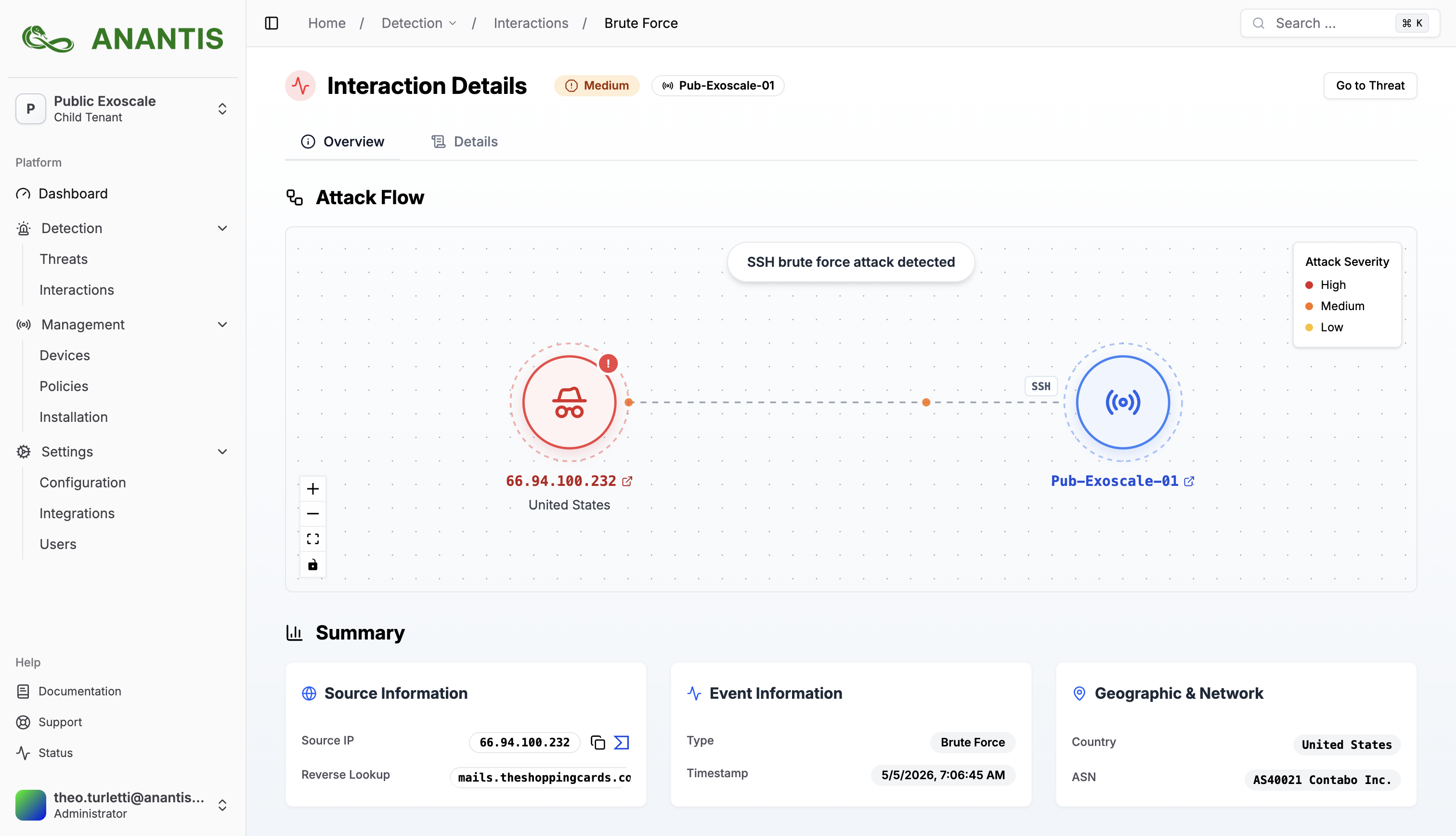Focus the Search input field

[1340, 23]
